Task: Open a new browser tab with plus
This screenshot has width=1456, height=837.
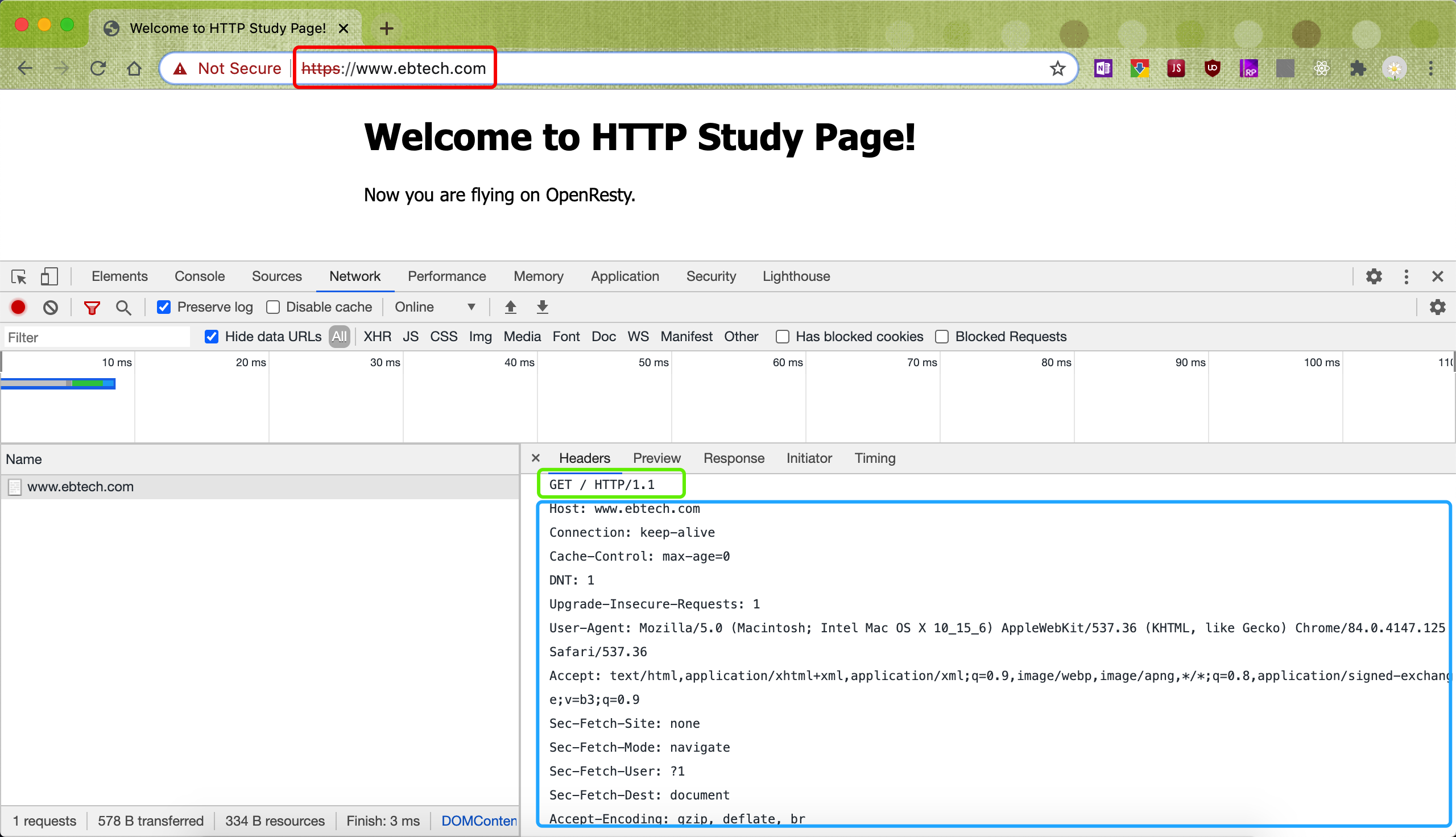Action: (x=387, y=28)
